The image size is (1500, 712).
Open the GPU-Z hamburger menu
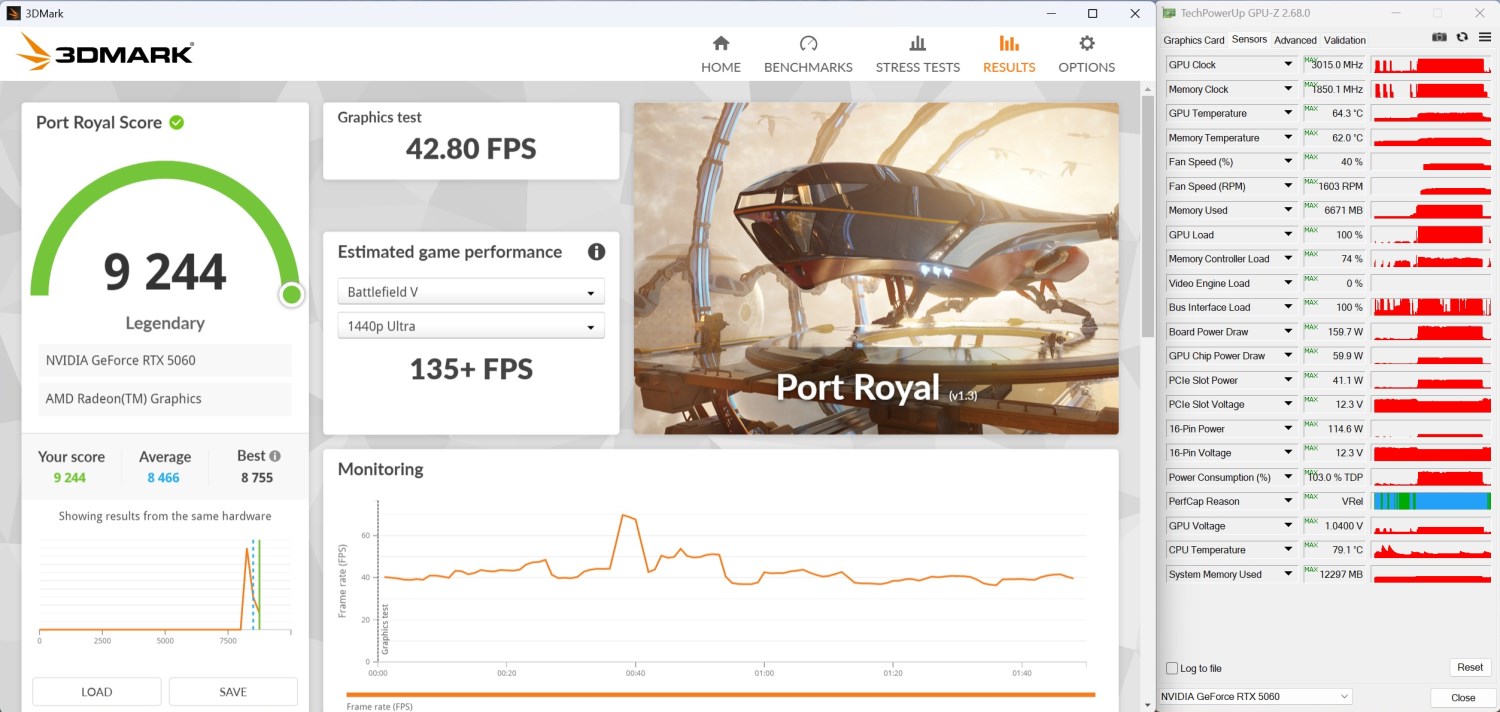click(x=1484, y=37)
